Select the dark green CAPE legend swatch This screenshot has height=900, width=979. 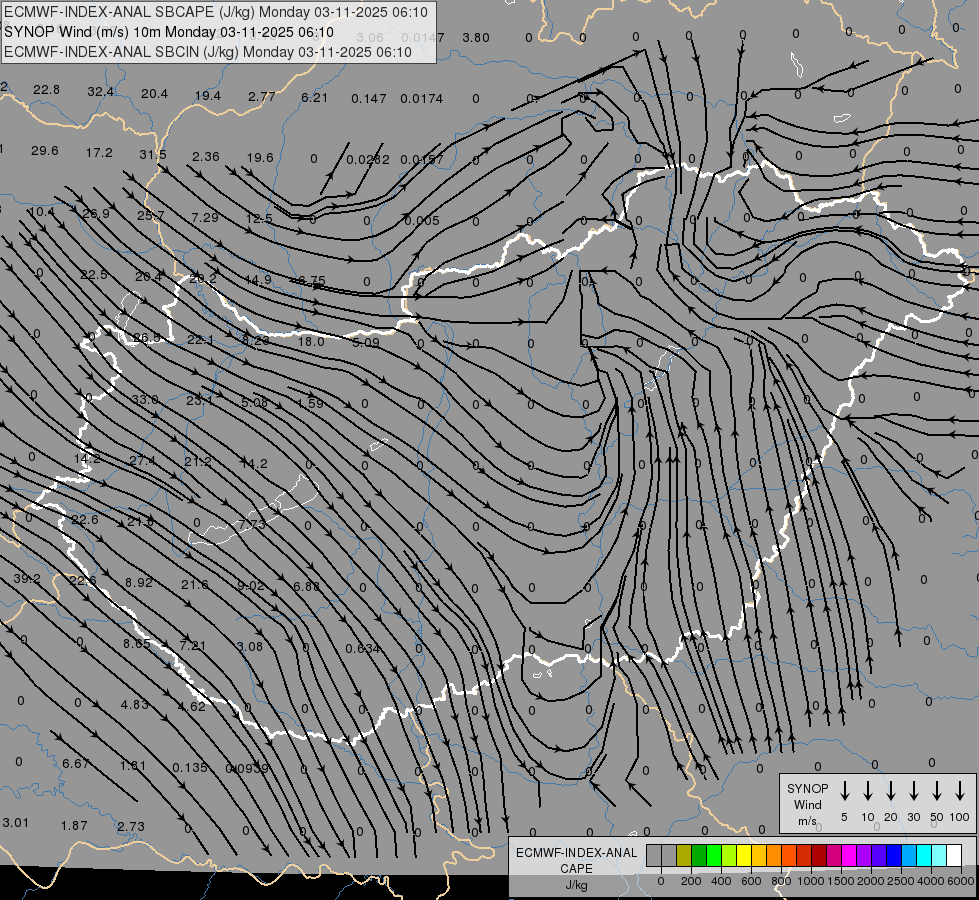click(699, 855)
